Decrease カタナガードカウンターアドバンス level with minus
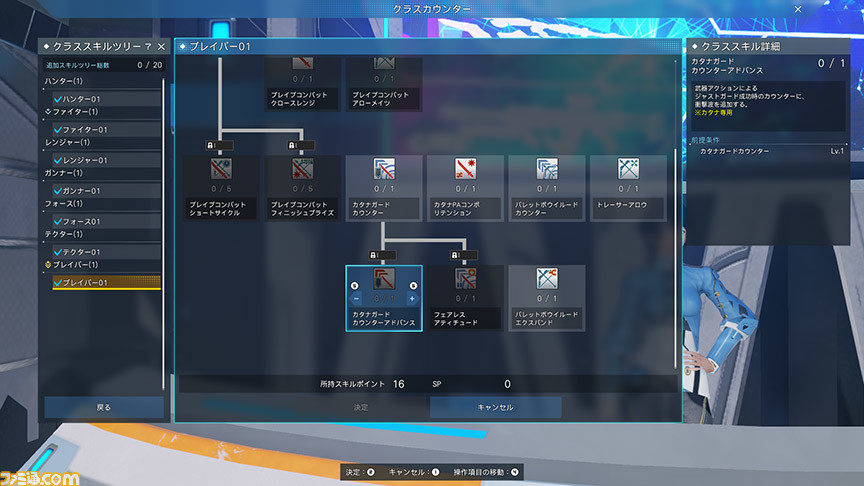864x486 pixels. click(356, 299)
